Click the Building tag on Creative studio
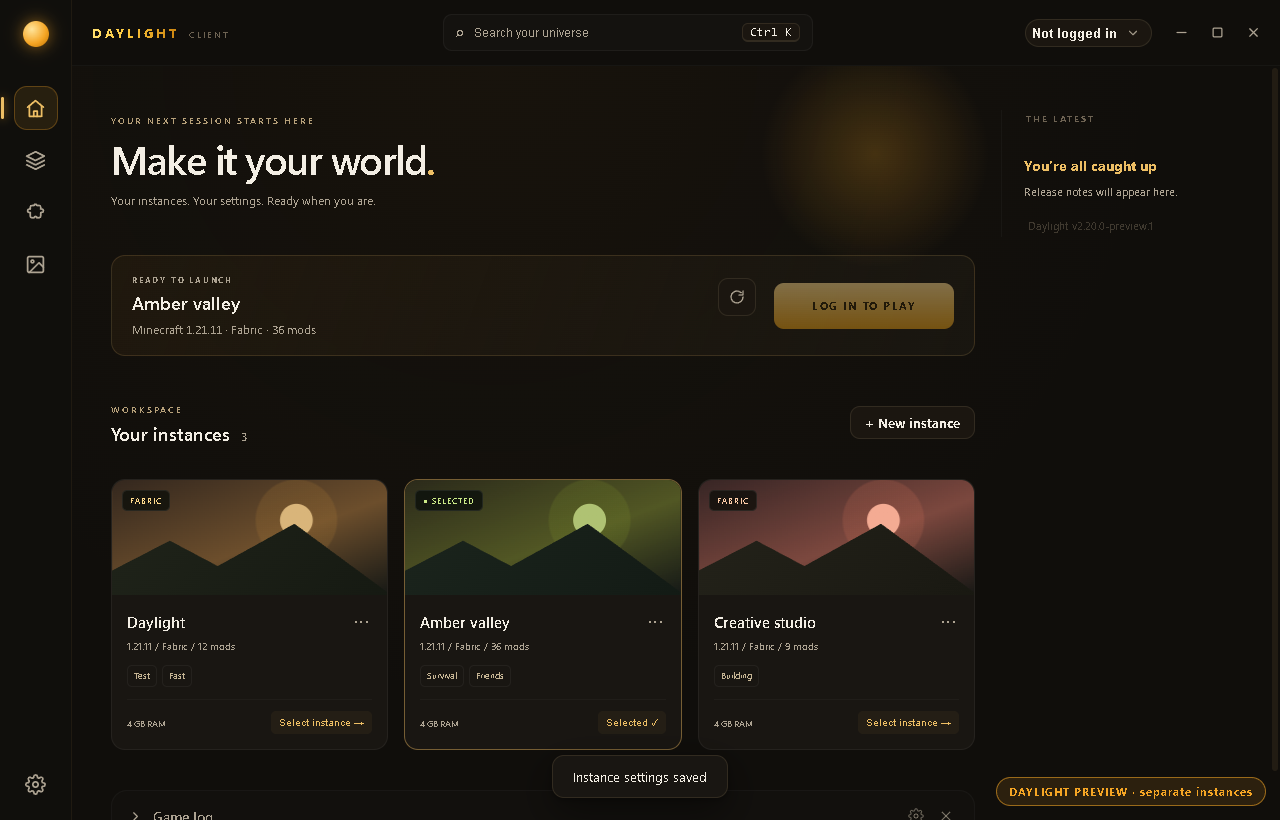 click(736, 676)
